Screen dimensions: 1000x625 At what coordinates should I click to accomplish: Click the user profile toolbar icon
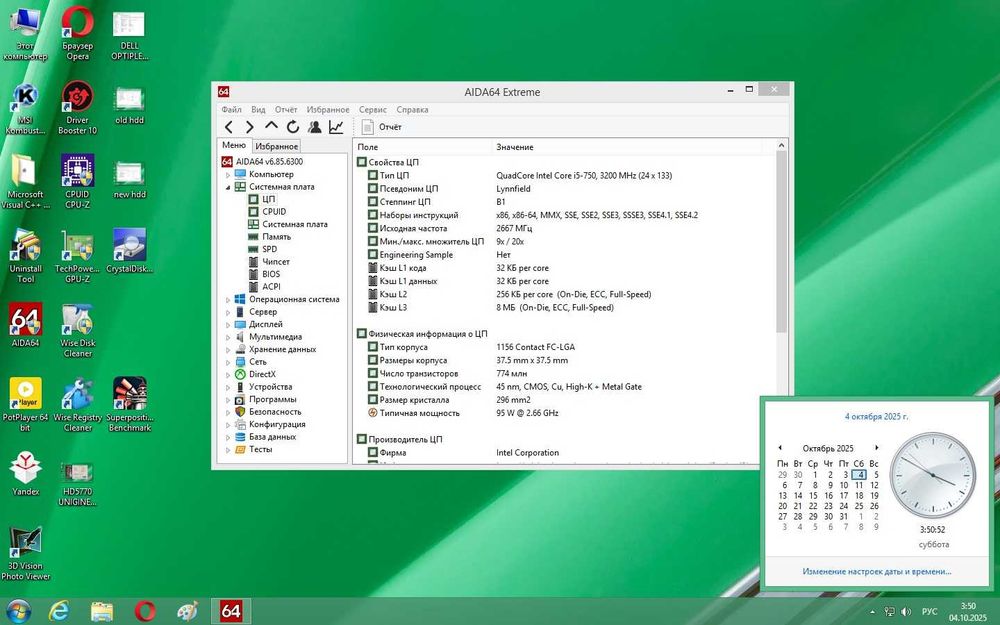tap(315, 127)
